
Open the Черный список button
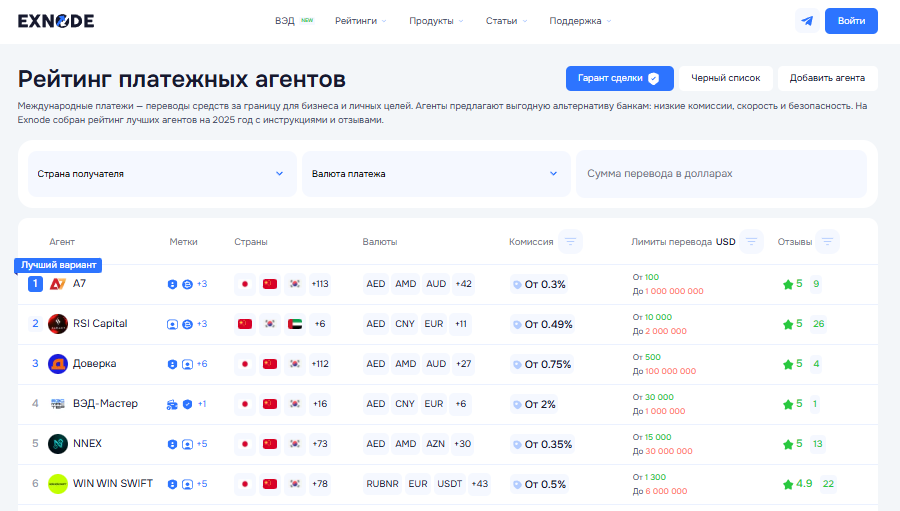point(726,78)
